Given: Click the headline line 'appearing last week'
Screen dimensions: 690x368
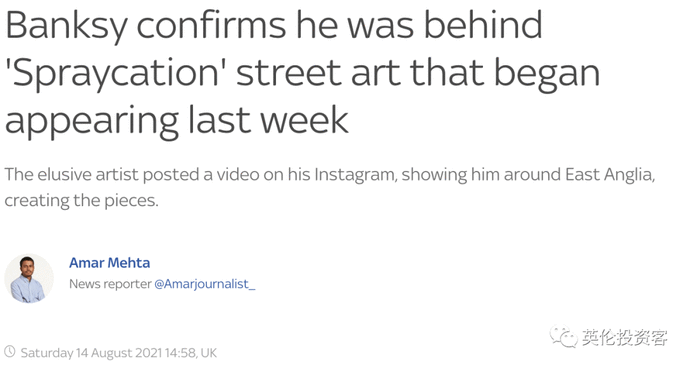Looking at the screenshot, I should coord(177,121).
